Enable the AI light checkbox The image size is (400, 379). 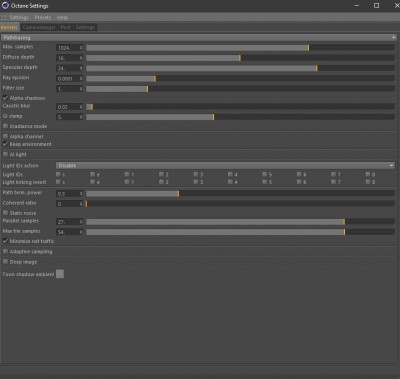(x=5, y=154)
